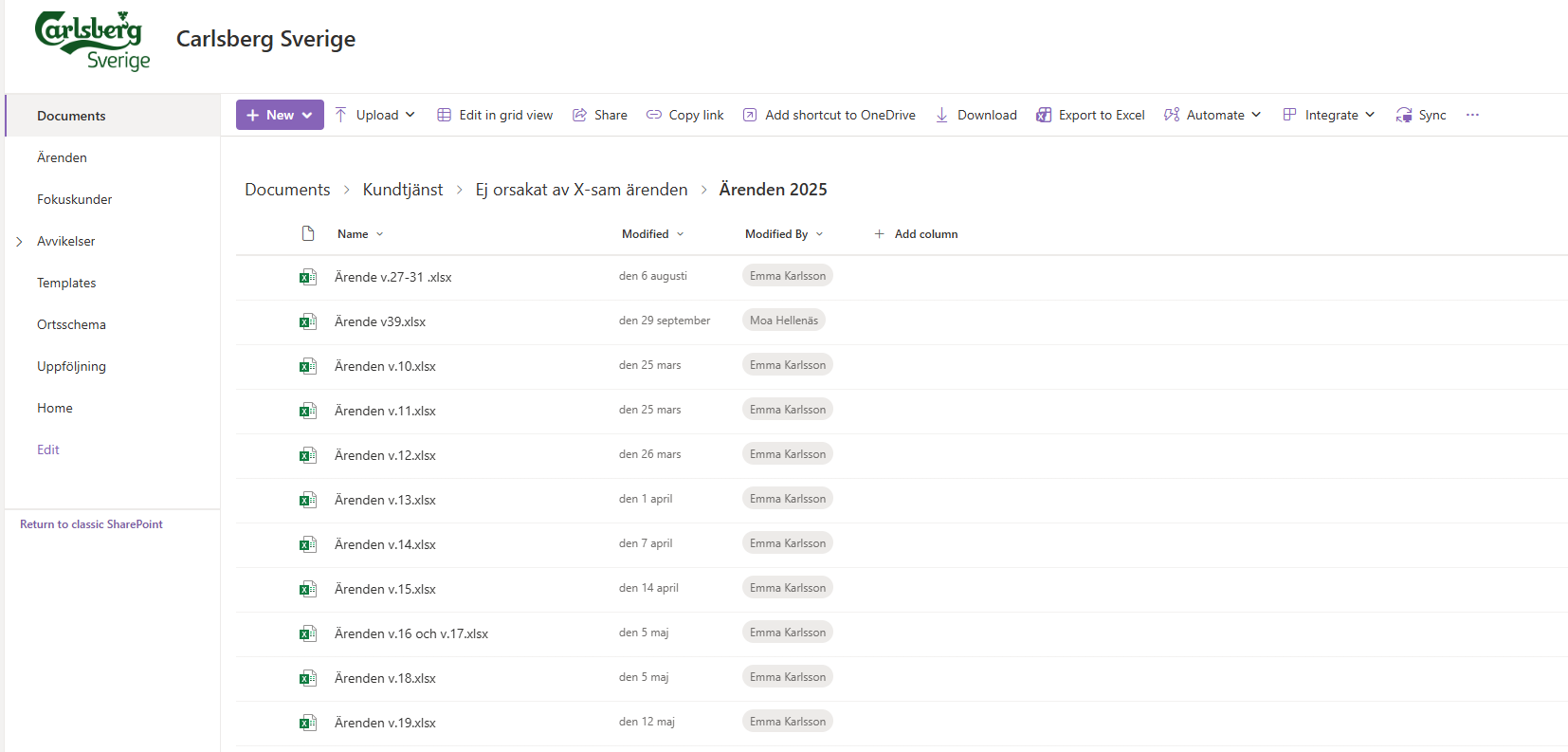1568x752 pixels.
Task: Click the Edit in grid view icon
Action: pyautogui.click(x=444, y=115)
